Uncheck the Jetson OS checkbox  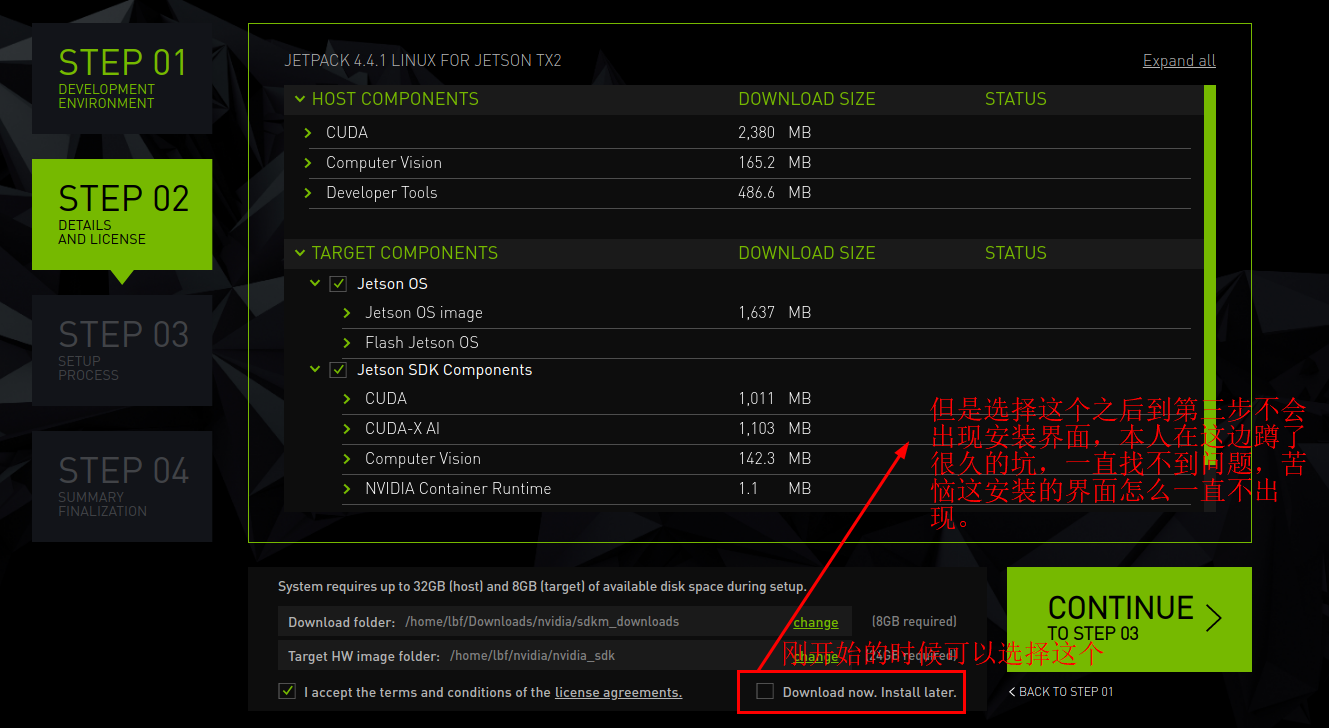pyautogui.click(x=338, y=284)
